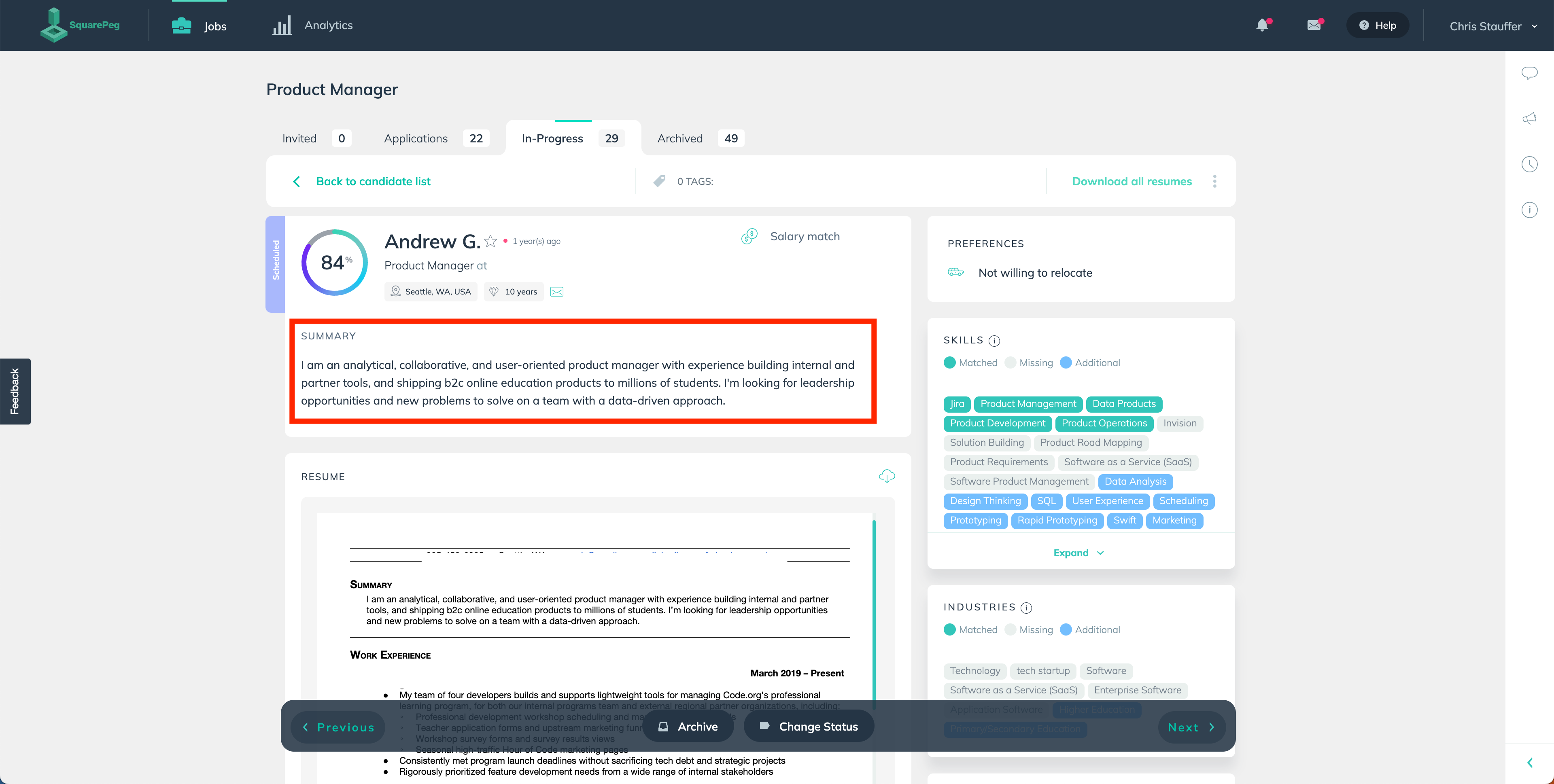Click the Scheduled status label
This screenshot has height=784, width=1554.
coord(275,263)
